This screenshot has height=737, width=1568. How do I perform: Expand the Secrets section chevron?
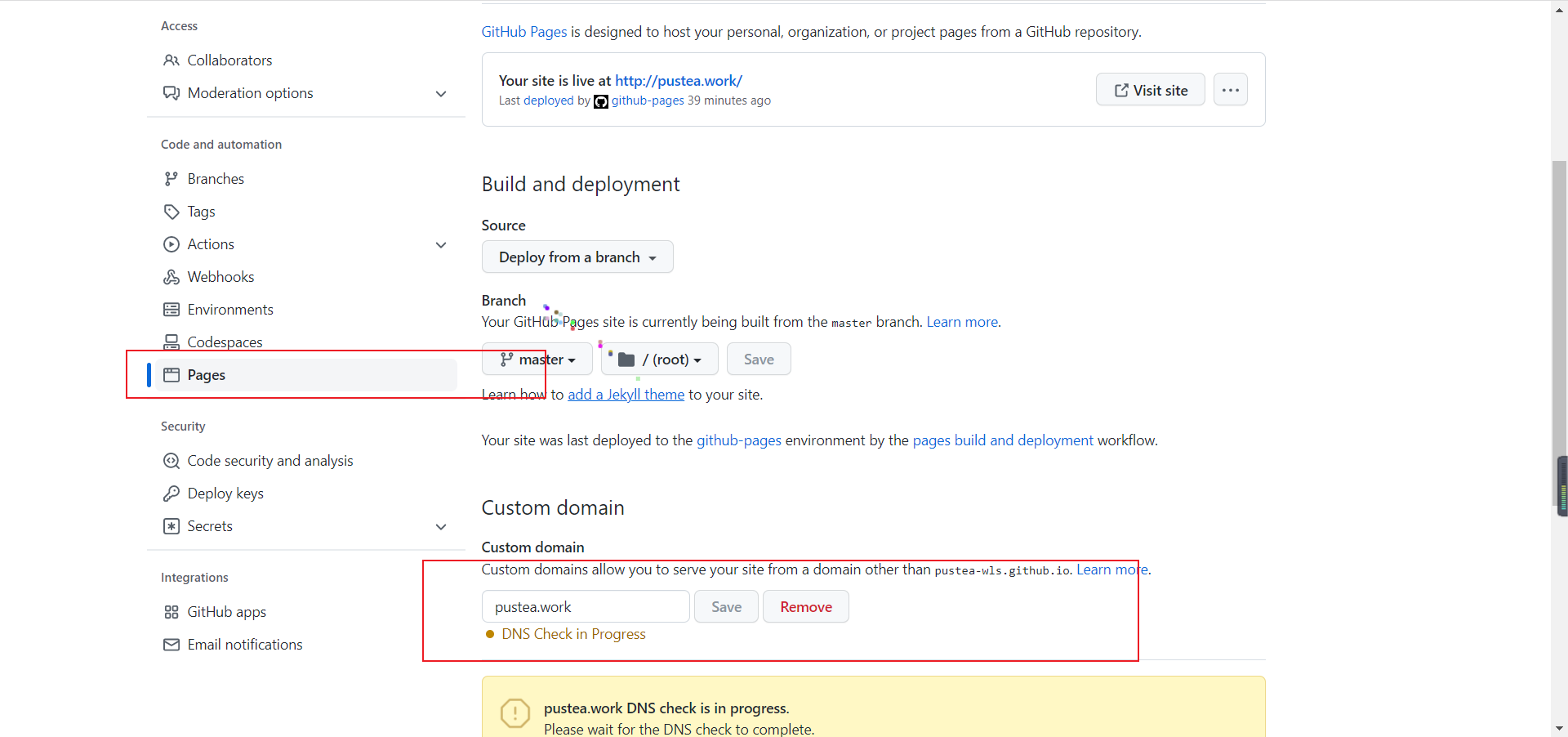[x=441, y=527]
